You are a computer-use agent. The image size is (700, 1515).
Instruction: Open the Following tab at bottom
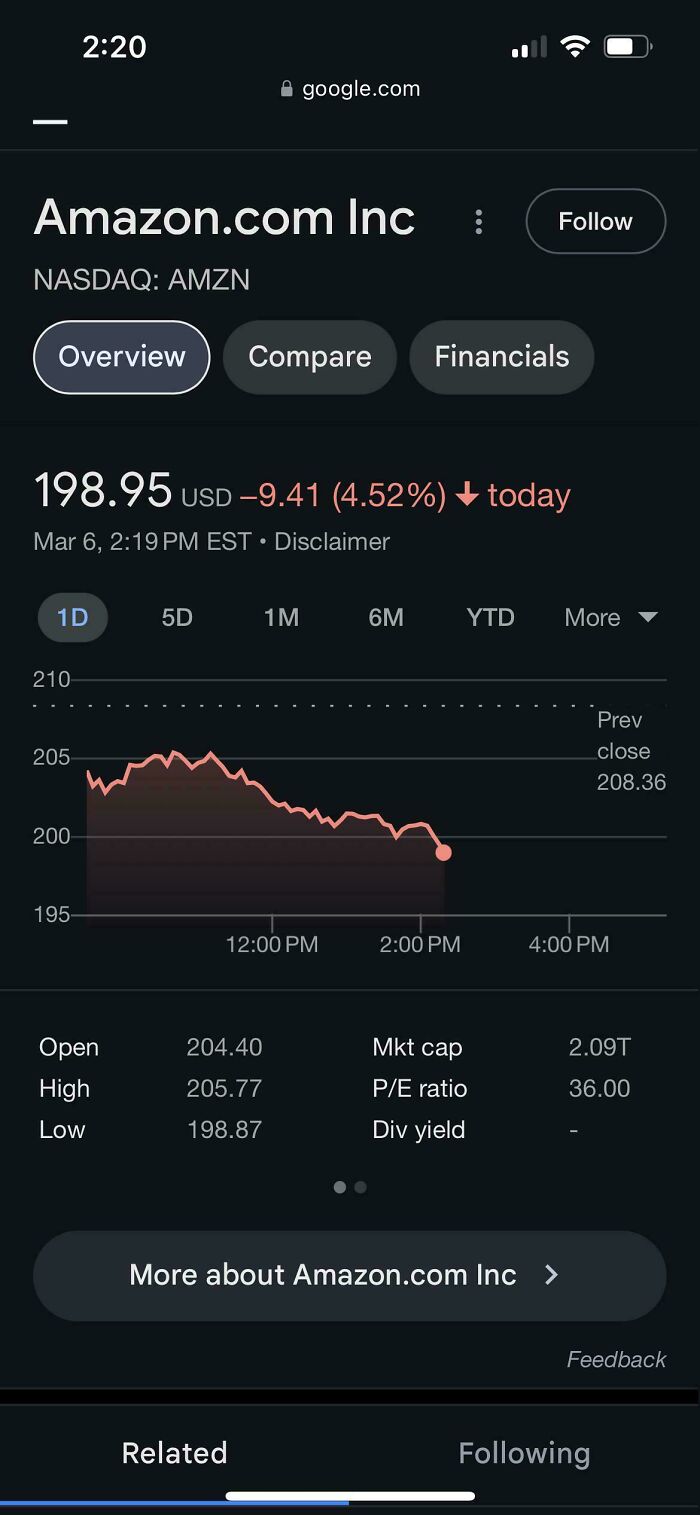coord(524,1452)
